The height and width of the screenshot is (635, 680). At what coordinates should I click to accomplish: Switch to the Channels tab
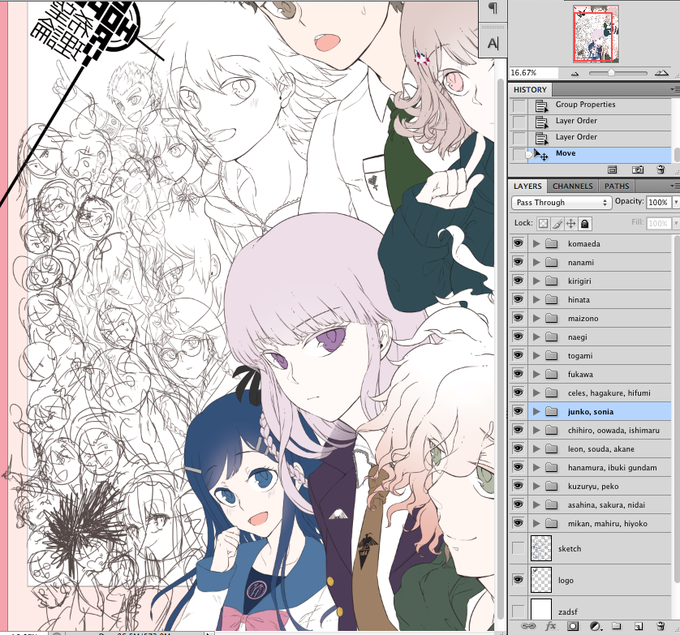(572, 186)
